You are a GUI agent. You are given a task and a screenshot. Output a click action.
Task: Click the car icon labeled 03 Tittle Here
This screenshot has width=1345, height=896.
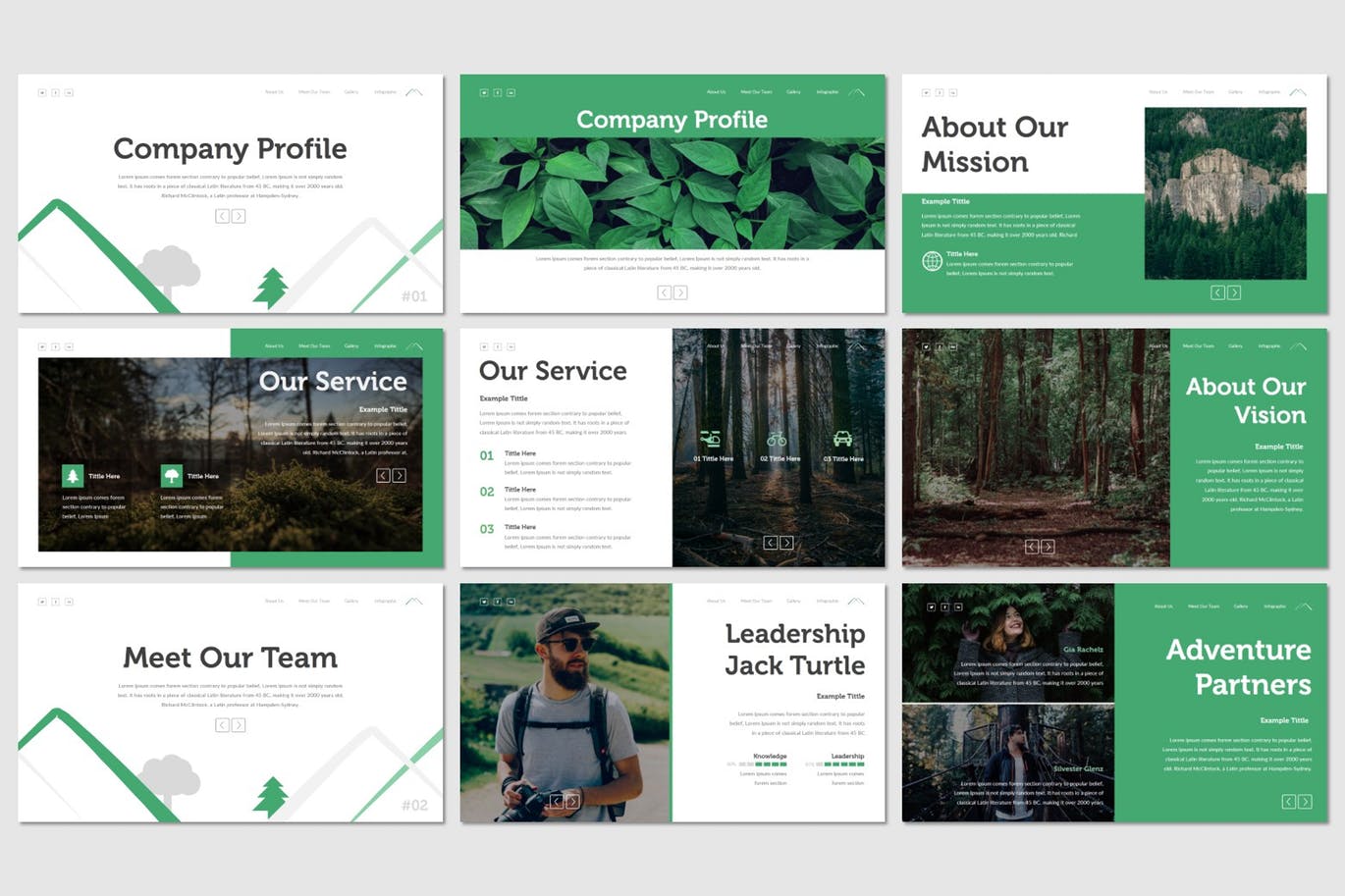tap(842, 439)
